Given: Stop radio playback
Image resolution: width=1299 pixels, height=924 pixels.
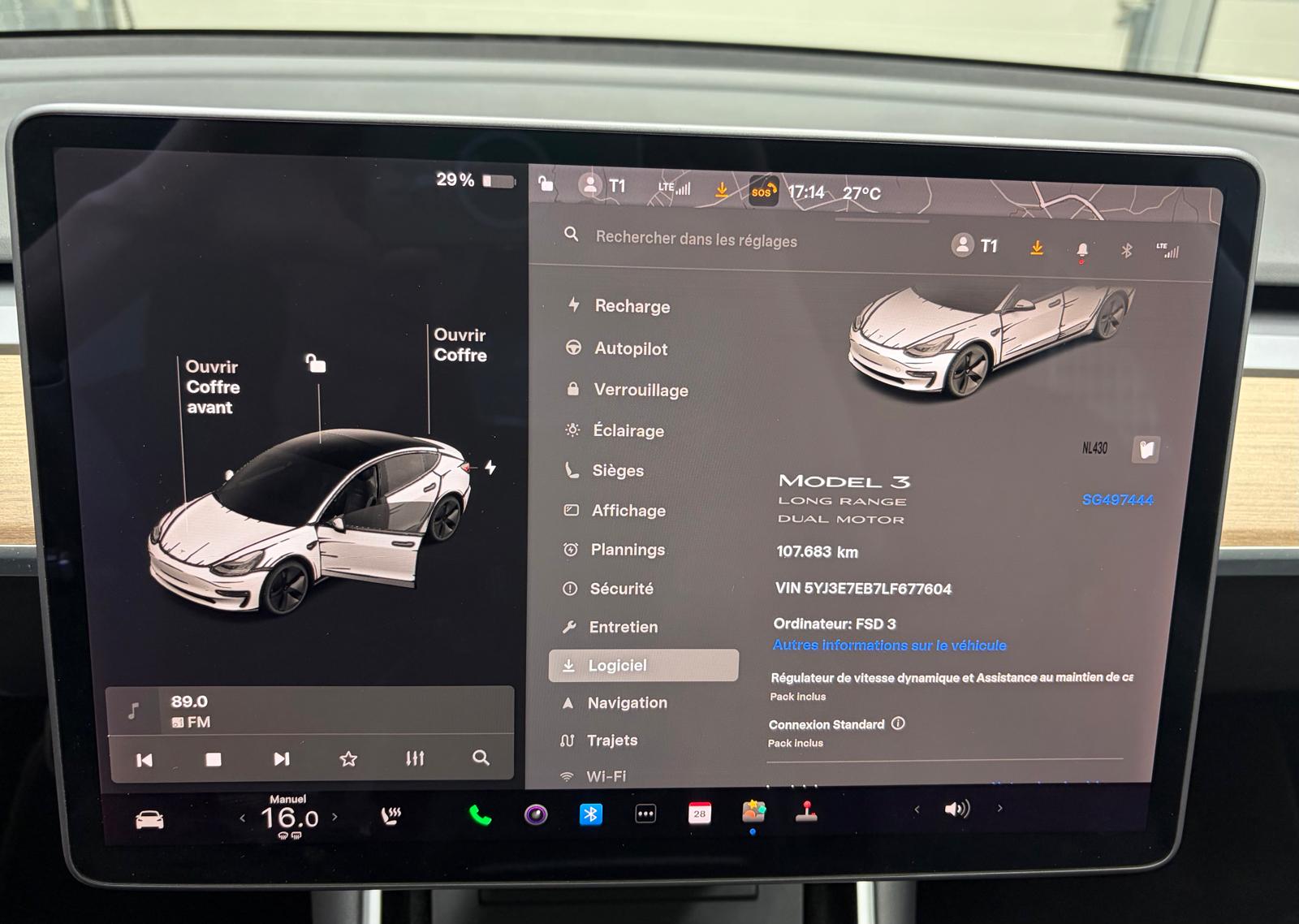Looking at the screenshot, I should pyautogui.click(x=214, y=759).
